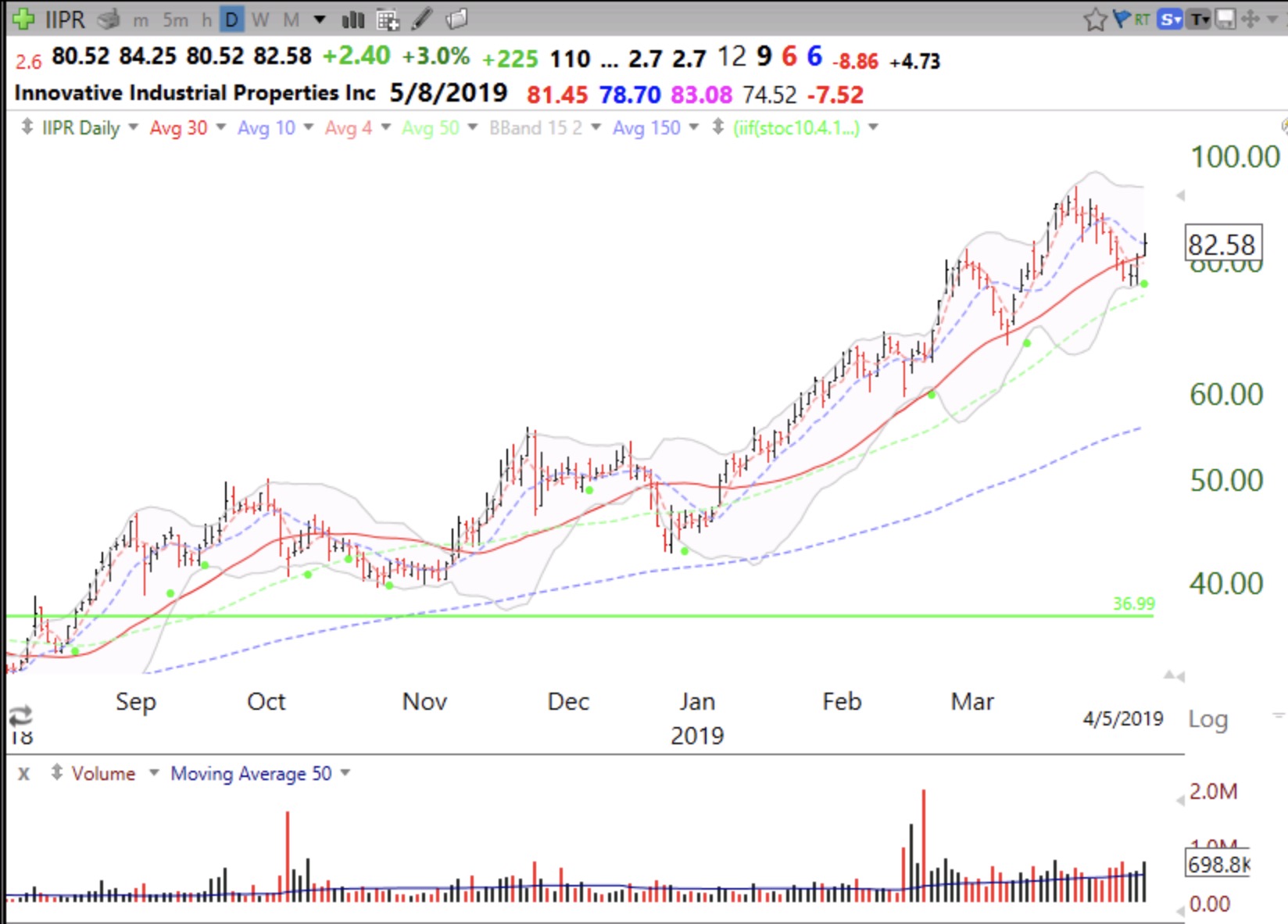Viewport: 1288px width, 924px height.
Task: Switch to the Monthly (M) timeframe
Action: pos(291,20)
